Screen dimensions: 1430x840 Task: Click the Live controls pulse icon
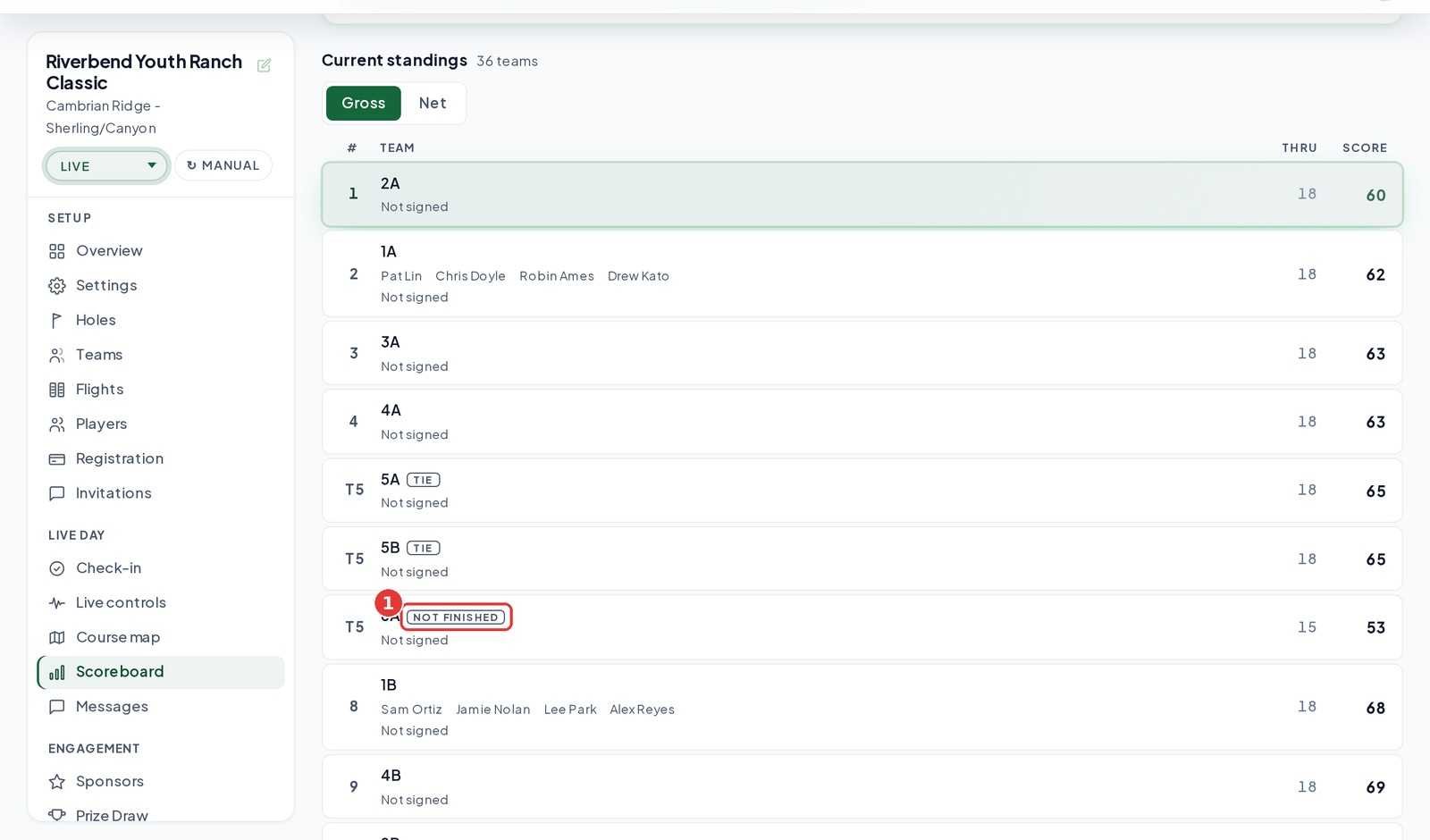[x=57, y=603]
